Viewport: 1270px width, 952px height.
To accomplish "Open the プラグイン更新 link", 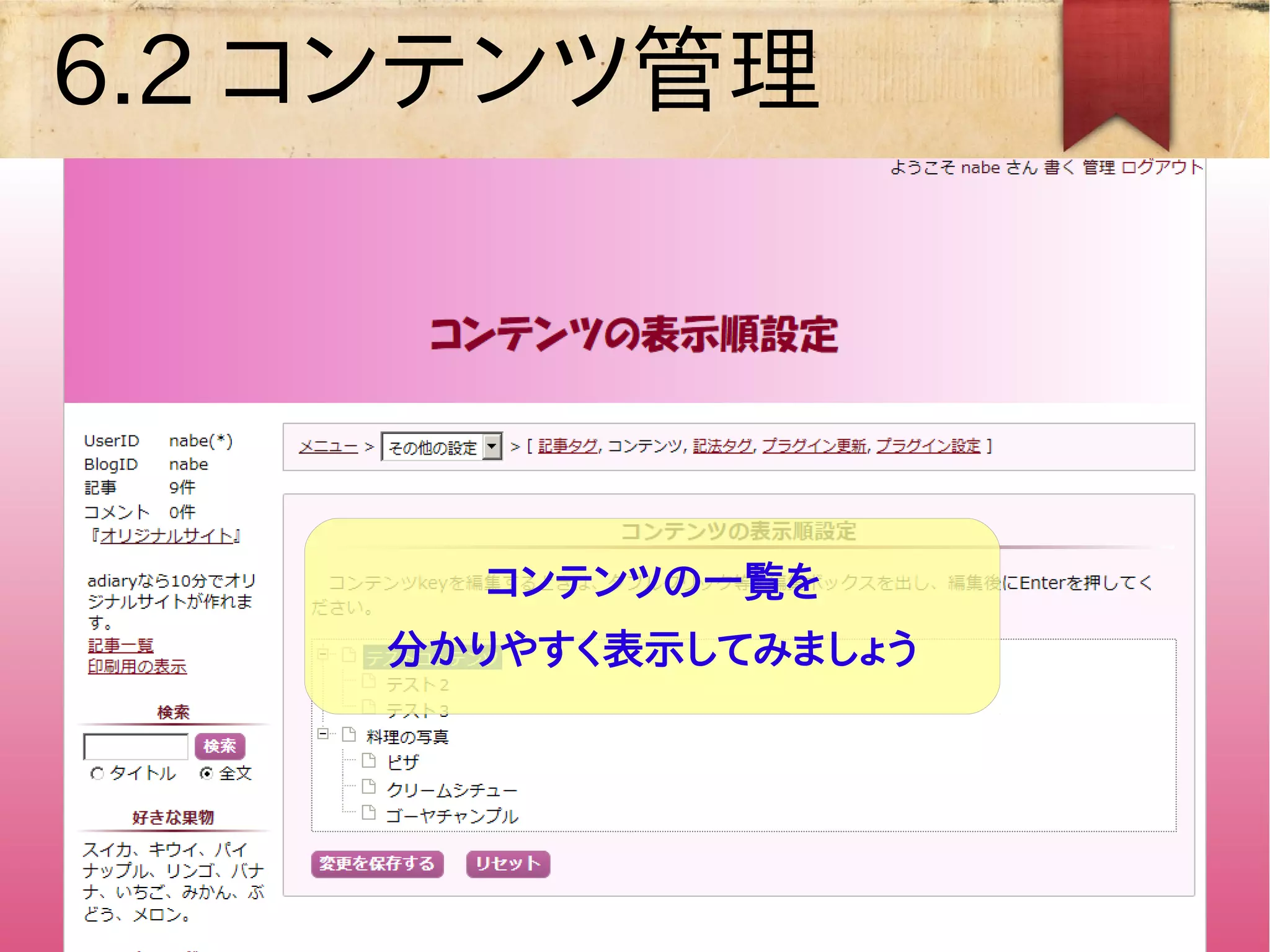I will (x=814, y=445).
